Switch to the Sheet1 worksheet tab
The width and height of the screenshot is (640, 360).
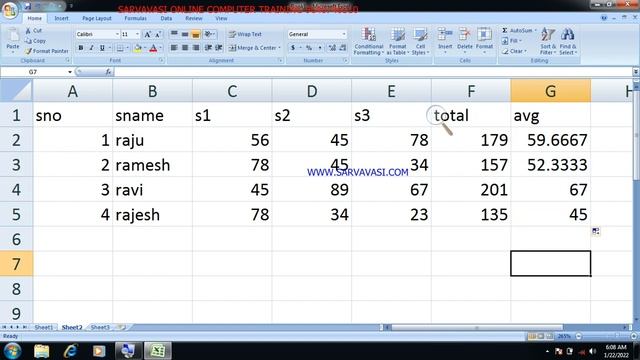click(x=44, y=327)
